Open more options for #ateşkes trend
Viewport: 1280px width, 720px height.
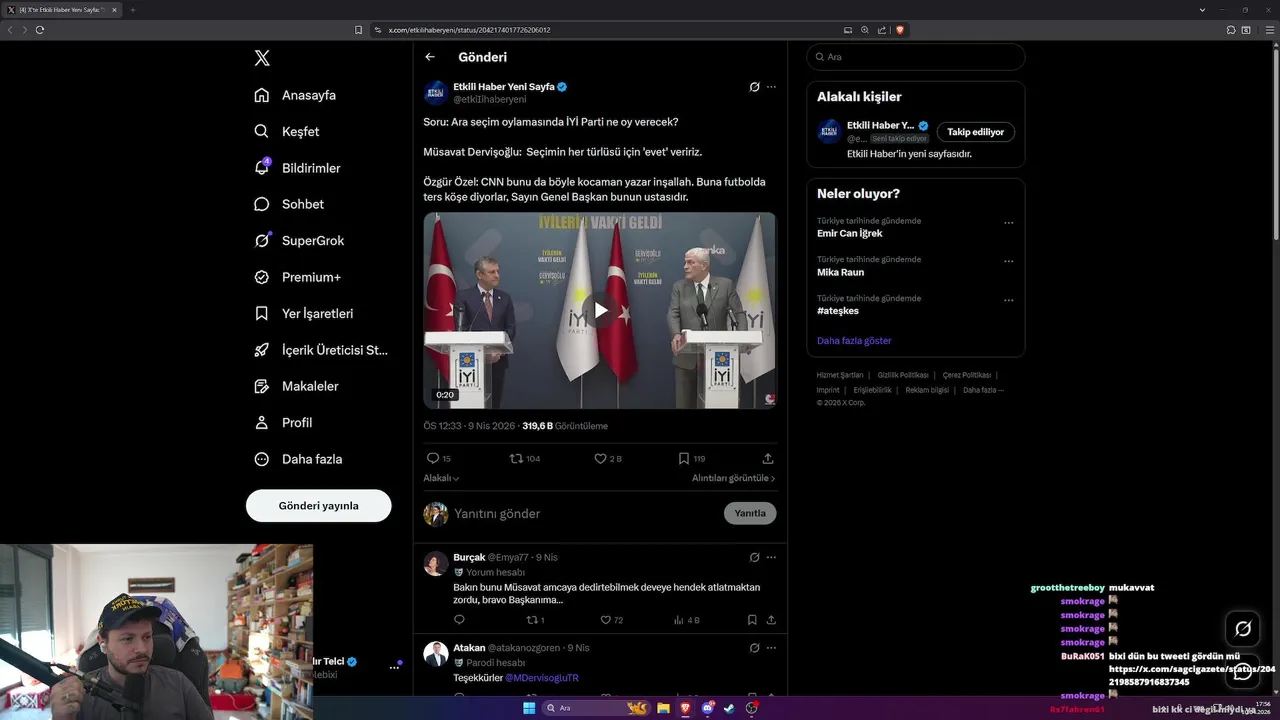pyautogui.click(x=1008, y=300)
